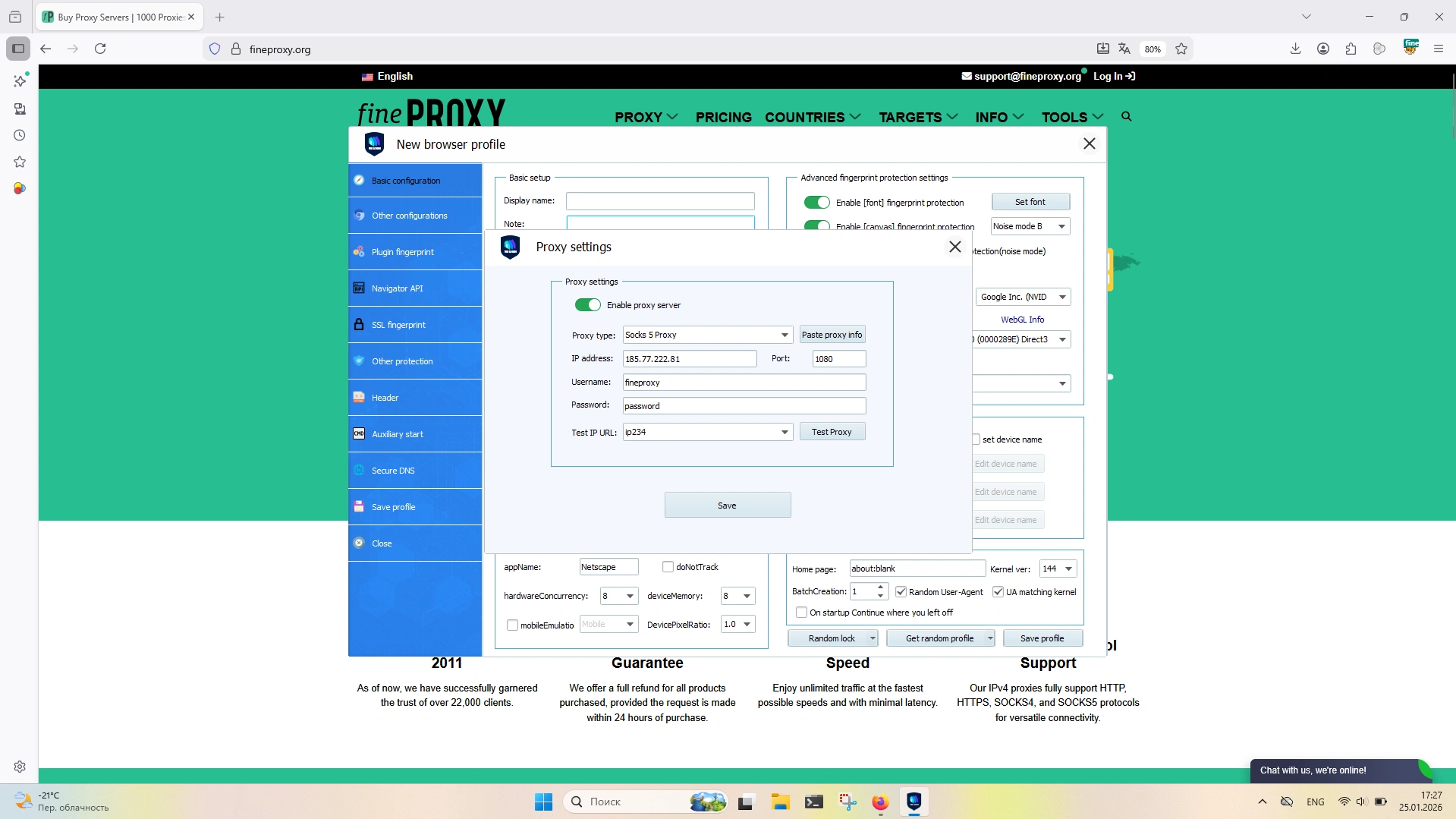Click the Save profile floppy icon
Viewport: 1456px width, 819px height.
click(x=359, y=507)
